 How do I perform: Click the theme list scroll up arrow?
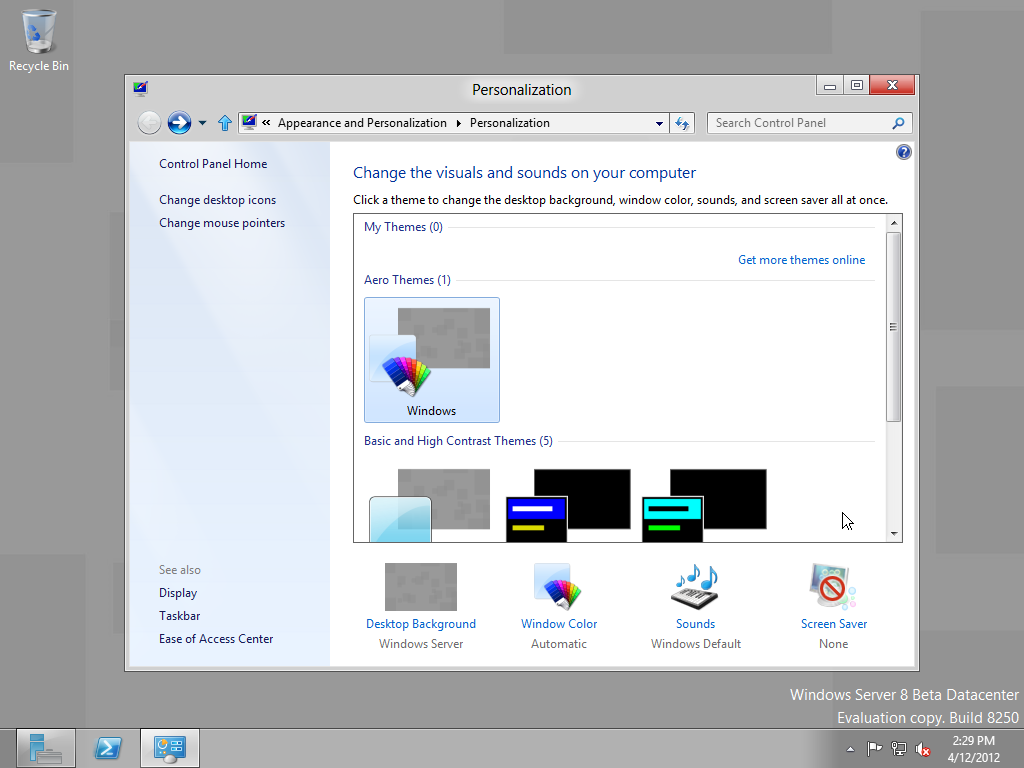[894, 223]
